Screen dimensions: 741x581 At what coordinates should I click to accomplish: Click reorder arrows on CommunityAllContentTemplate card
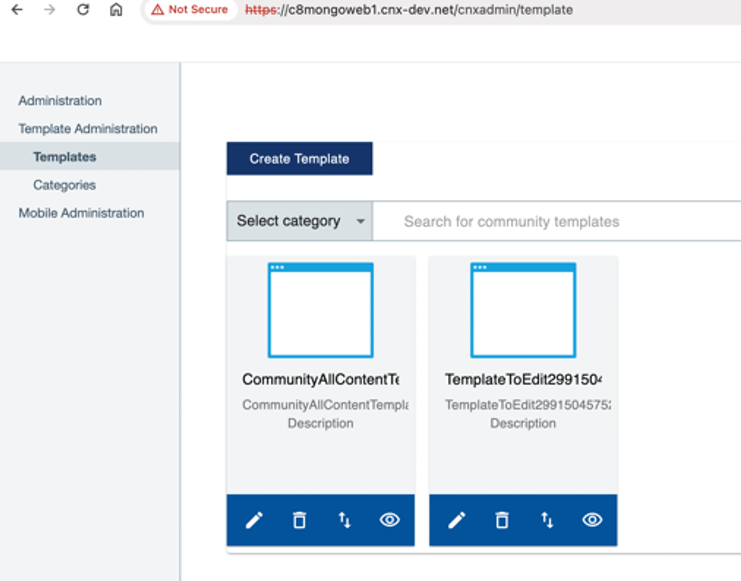(x=345, y=520)
